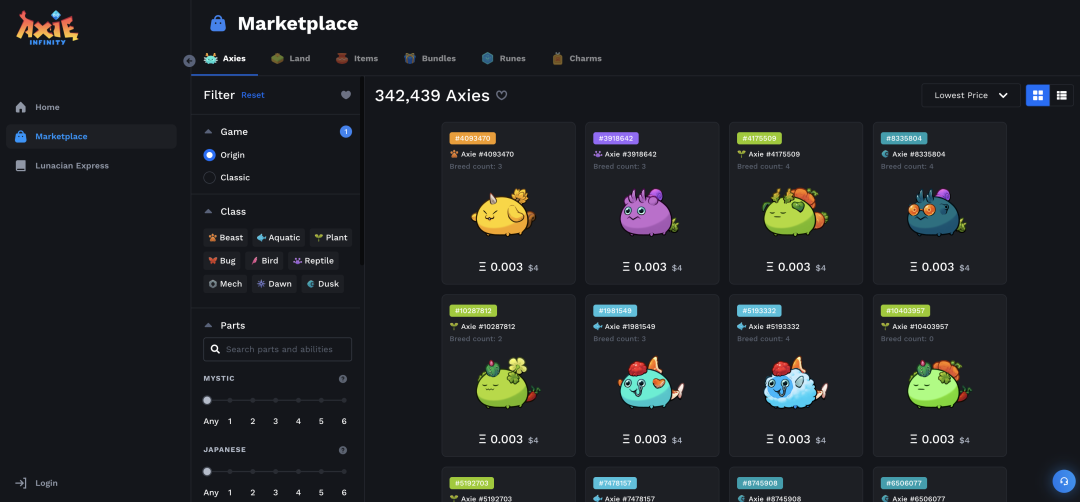Viewport: 1080px width, 502px height.
Task: Collapse the Parts filter section
Action: [x=208, y=326]
